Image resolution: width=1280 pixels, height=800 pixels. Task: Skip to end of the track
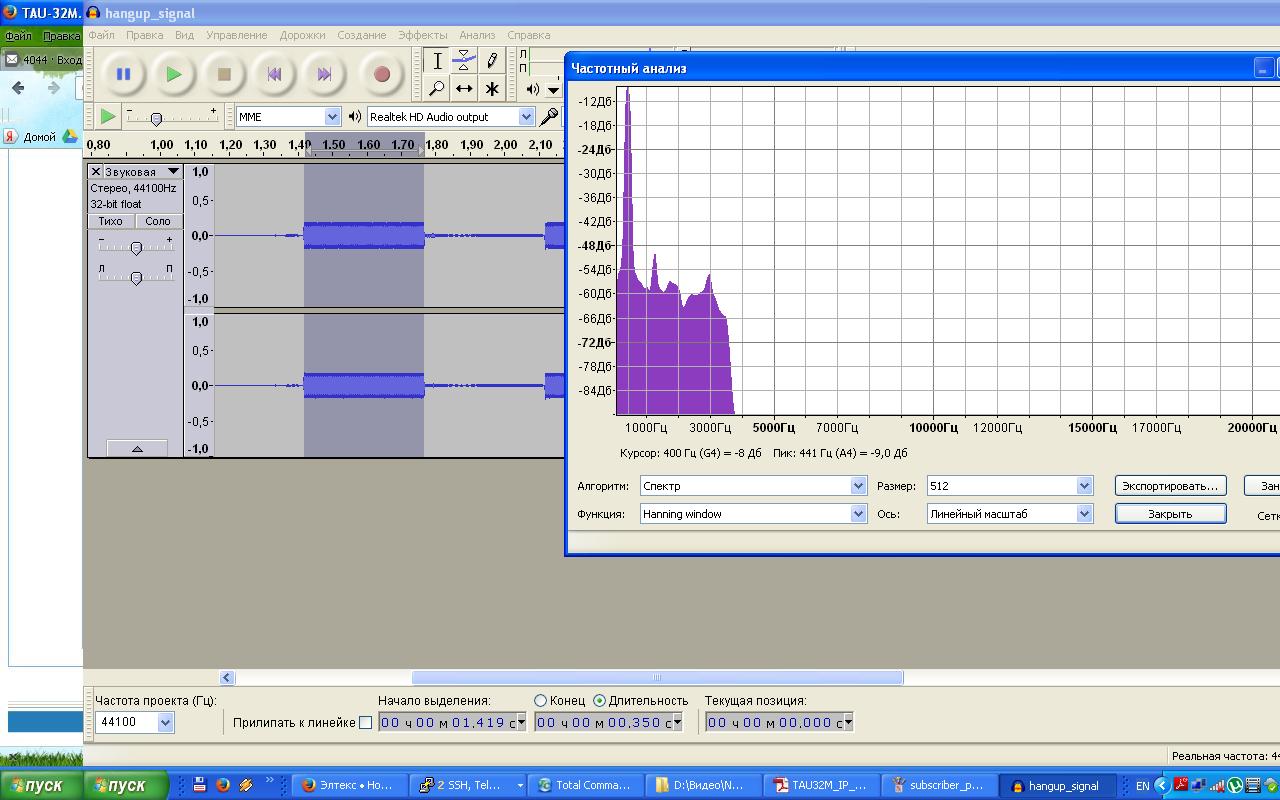coord(324,74)
